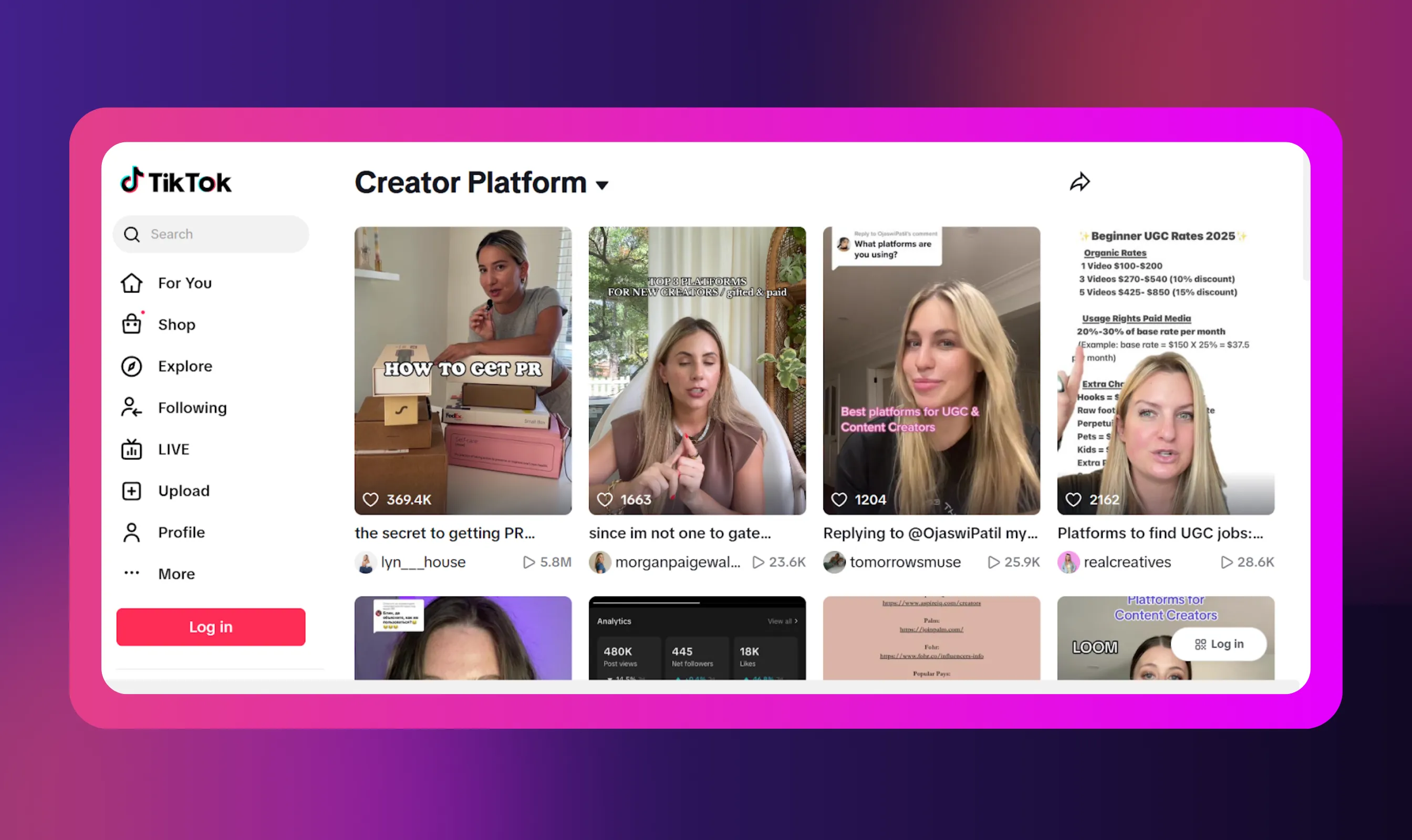The width and height of the screenshot is (1412, 840).
Task: Click the Explore compass icon
Action: pyautogui.click(x=131, y=365)
